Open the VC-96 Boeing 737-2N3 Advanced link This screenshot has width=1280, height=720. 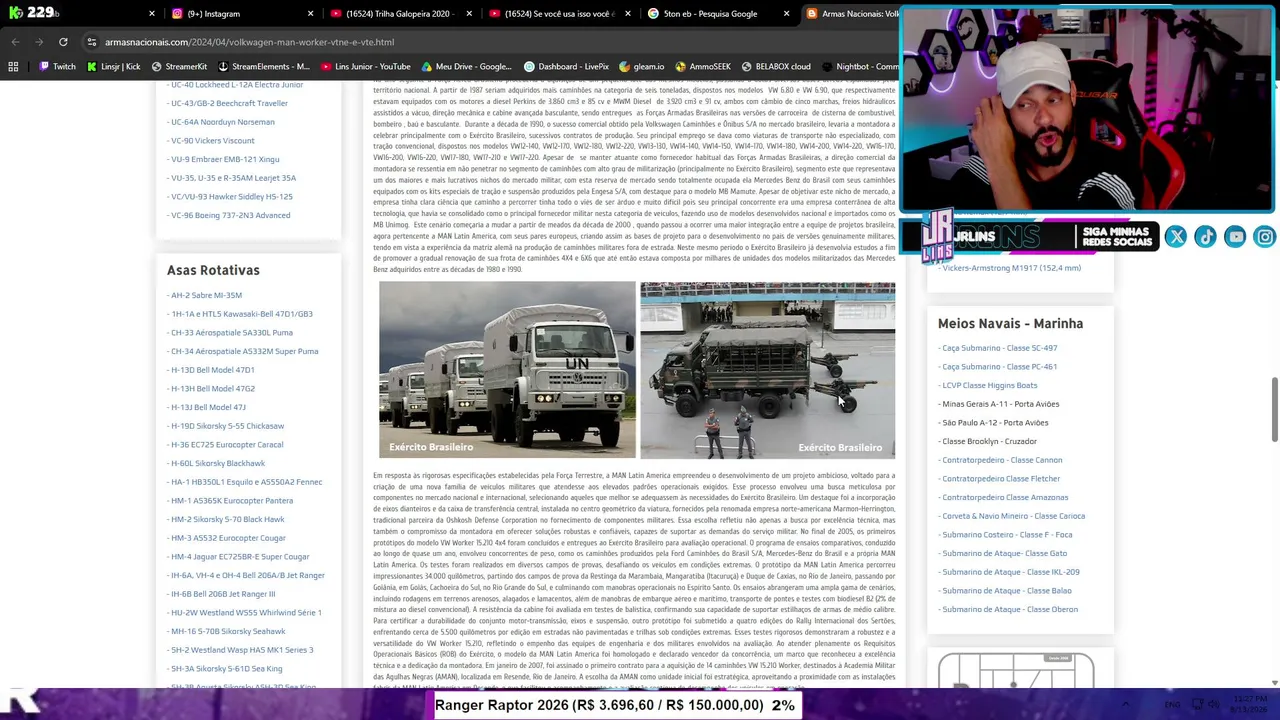[230, 215]
